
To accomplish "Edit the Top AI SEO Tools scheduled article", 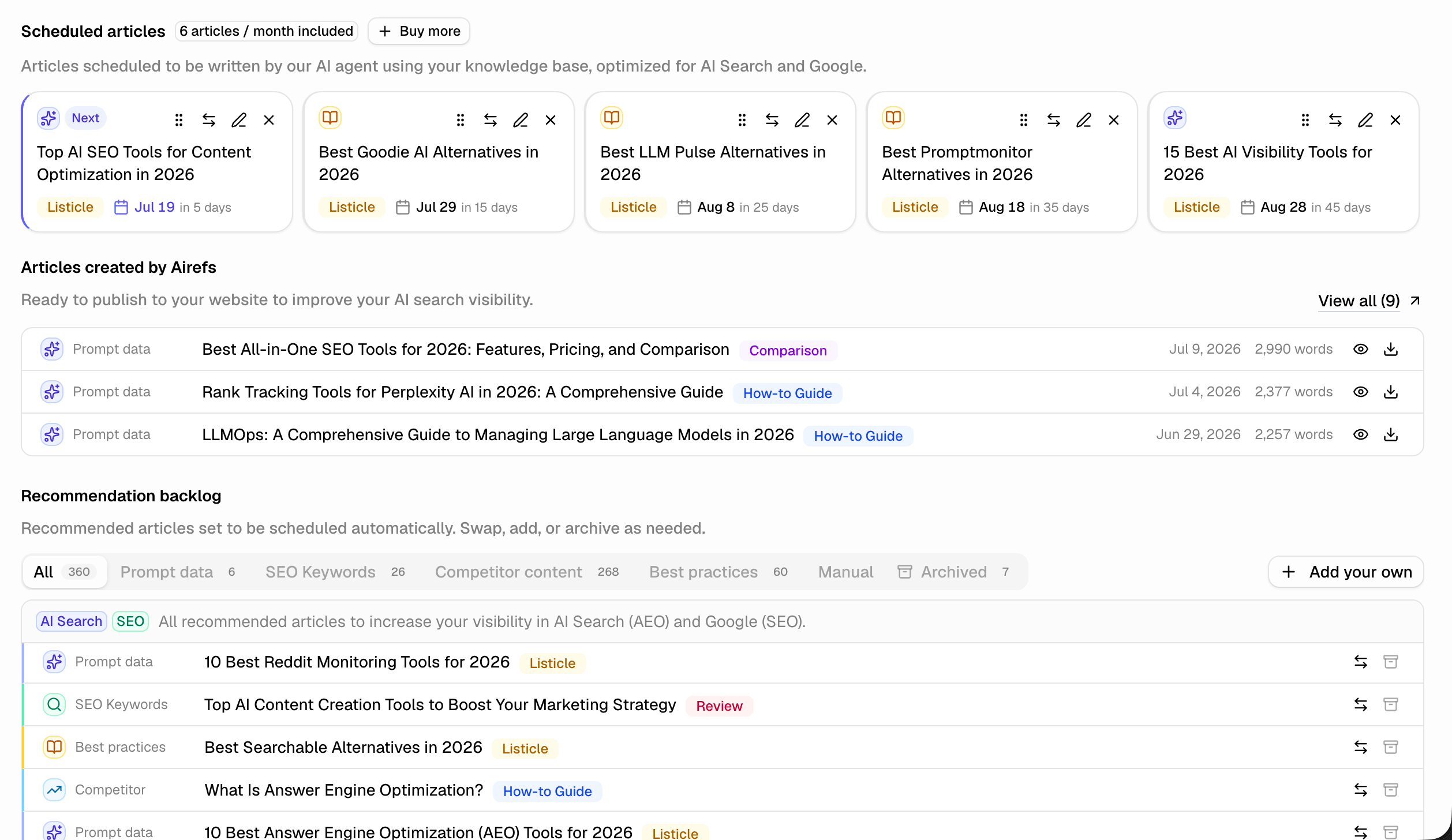I will [x=239, y=120].
